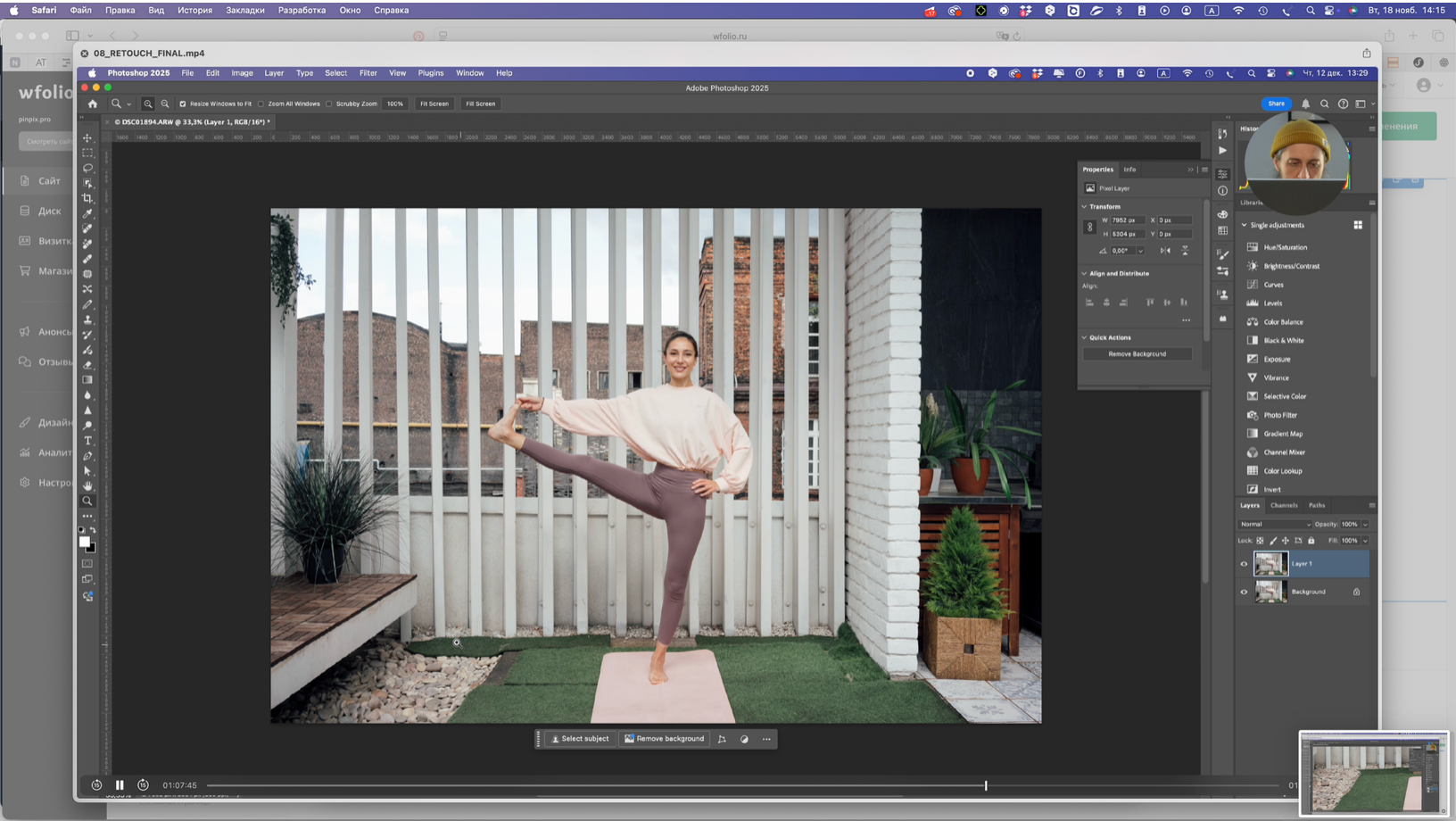Viewport: 1456px width, 821px height.
Task: Open the Opacity percentage dropdown
Action: click(1367, 524)
